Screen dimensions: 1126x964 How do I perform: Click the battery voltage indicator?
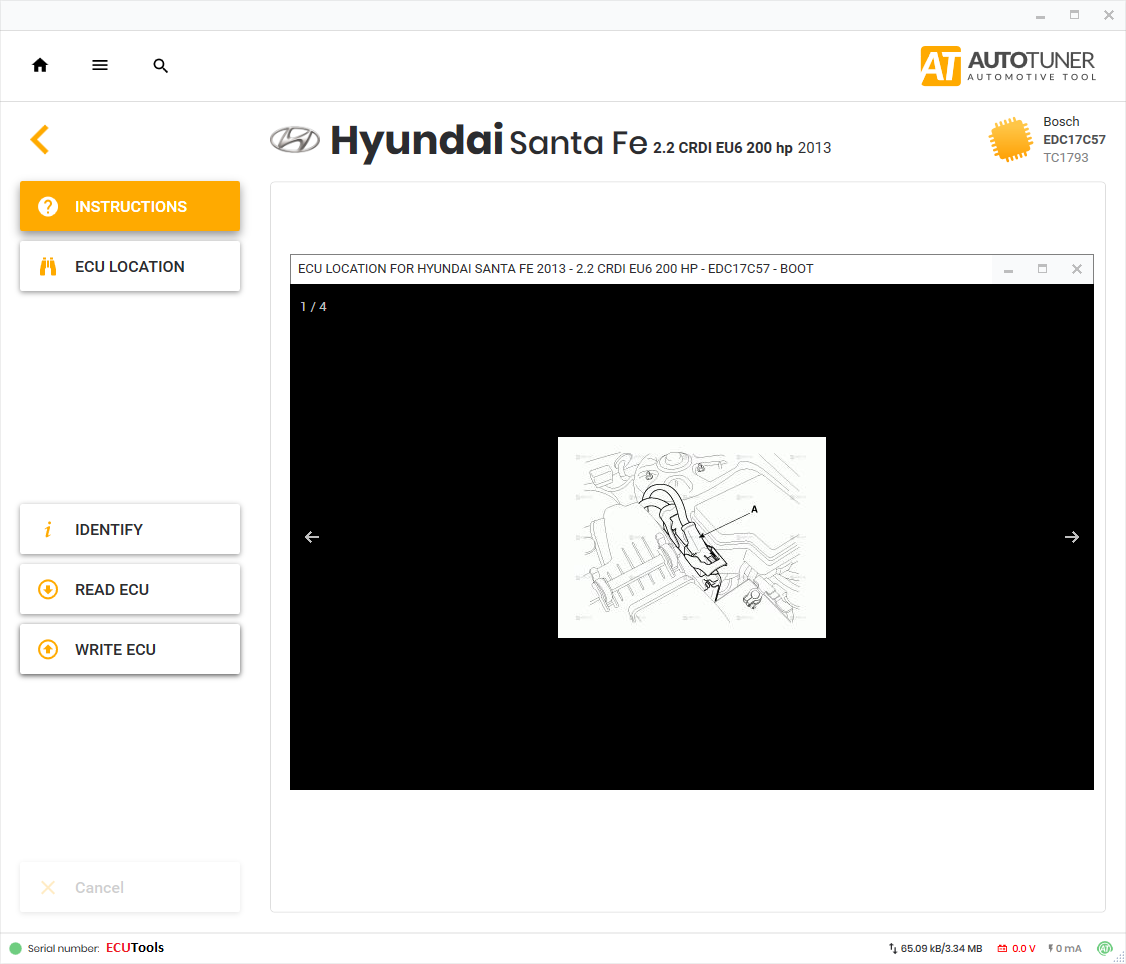tap(1016, 948)
